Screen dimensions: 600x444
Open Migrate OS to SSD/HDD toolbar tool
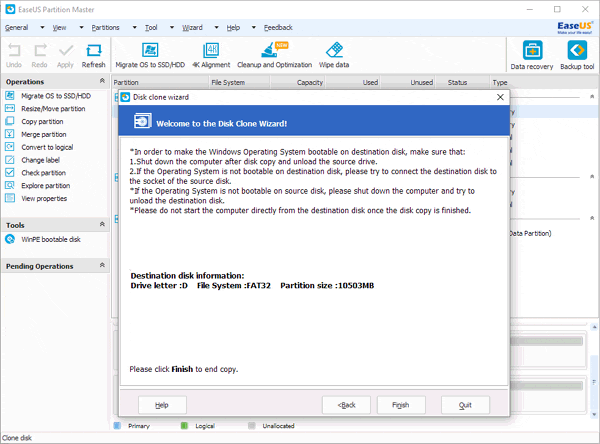(150, 56)
